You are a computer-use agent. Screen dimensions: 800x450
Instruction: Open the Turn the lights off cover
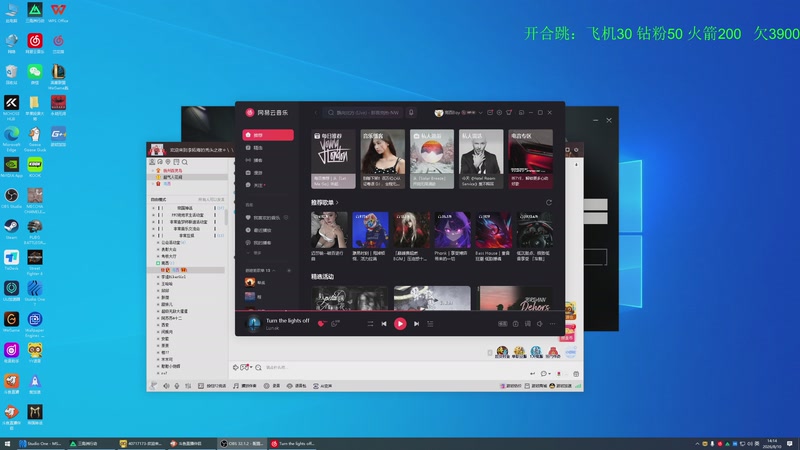pos(254,323)
